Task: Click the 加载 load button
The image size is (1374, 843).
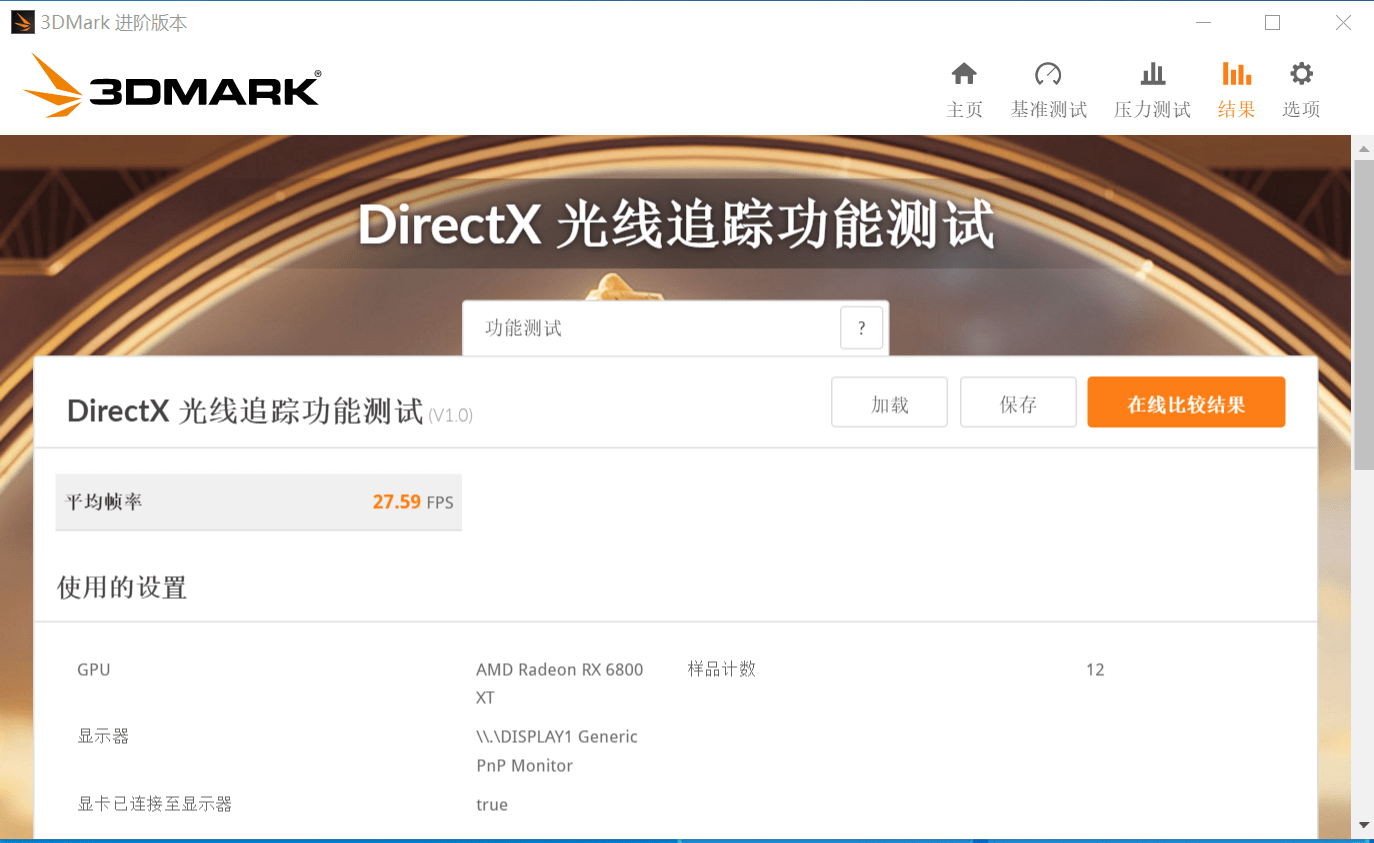Action: (x=889, y=402)
